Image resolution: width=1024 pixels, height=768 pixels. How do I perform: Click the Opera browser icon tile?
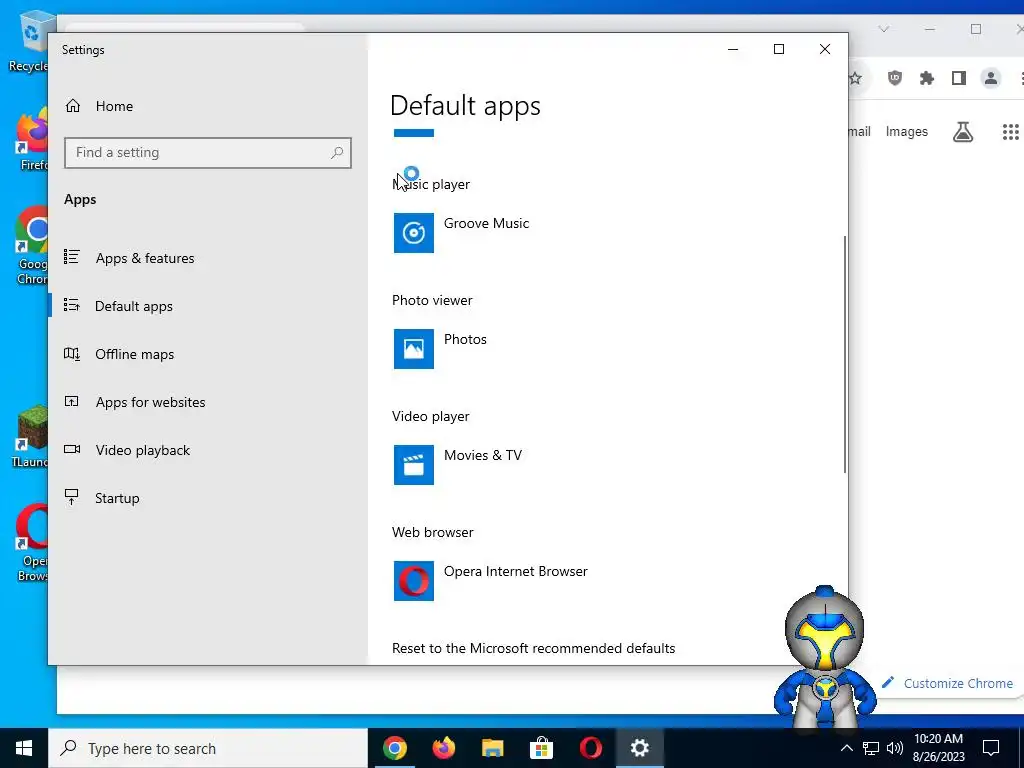click(x=414, y=581)
